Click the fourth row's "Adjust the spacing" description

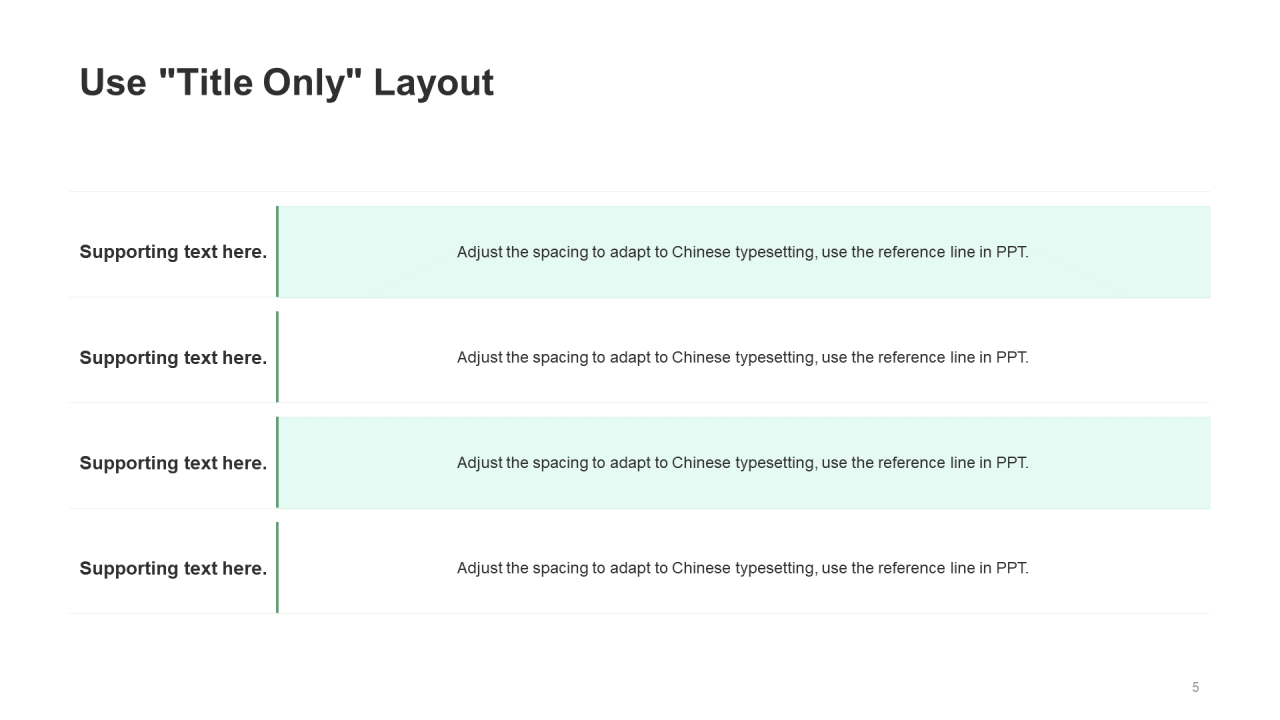742,568
